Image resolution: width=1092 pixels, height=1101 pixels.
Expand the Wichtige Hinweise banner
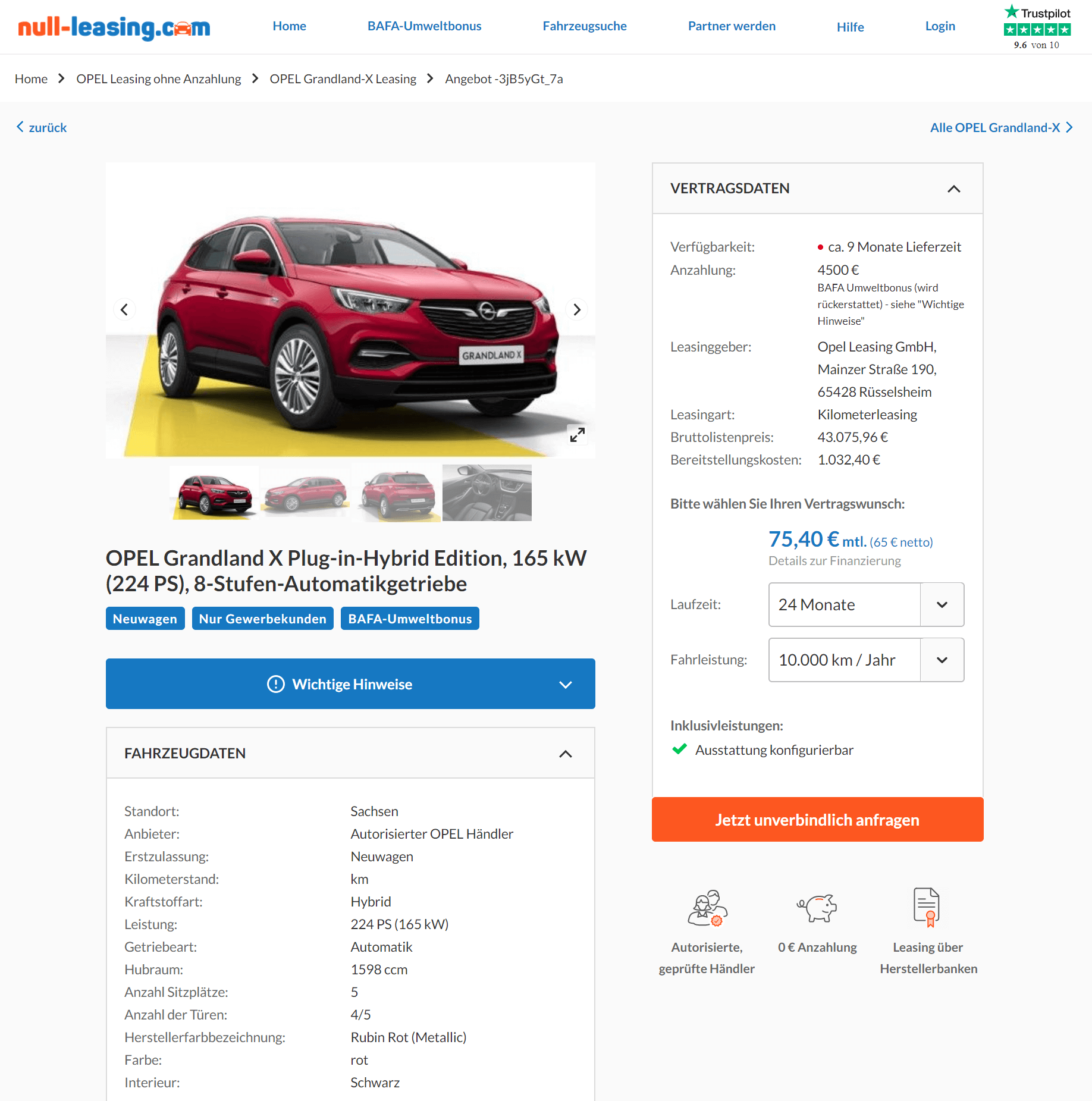[350, 683]
